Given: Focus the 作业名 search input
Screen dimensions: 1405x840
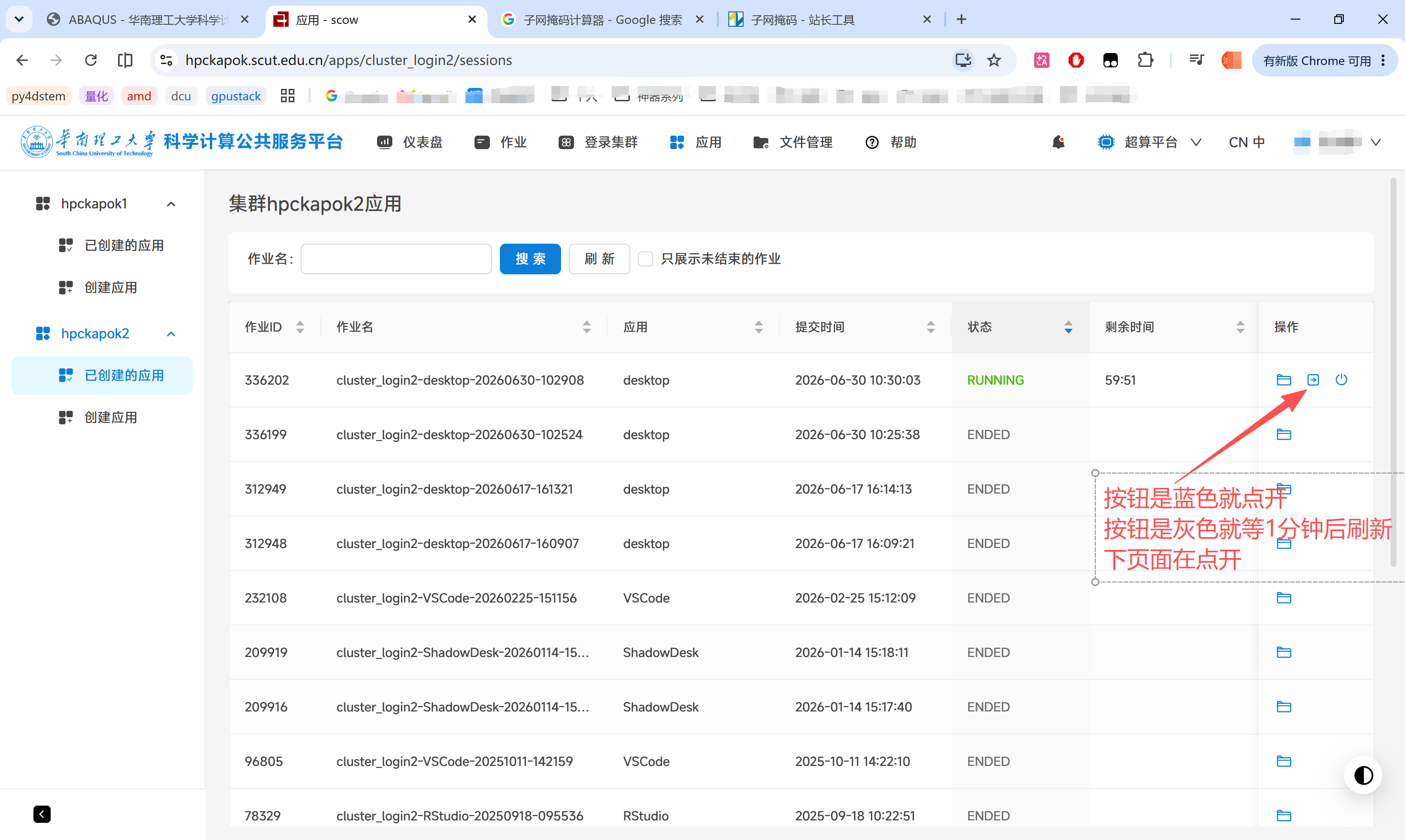Looking at the screenshot, I should point(396,258).
